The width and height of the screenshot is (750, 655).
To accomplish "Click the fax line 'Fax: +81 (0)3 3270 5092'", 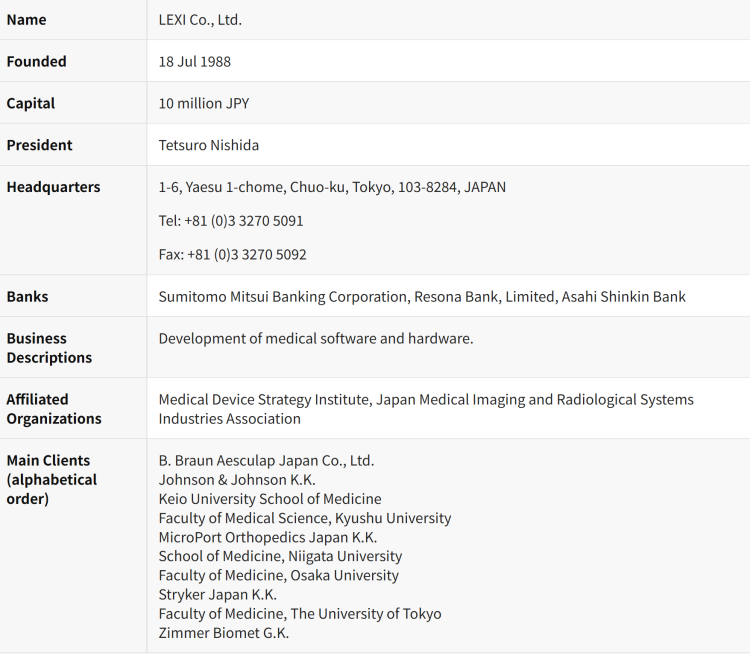I will point(232,254).
